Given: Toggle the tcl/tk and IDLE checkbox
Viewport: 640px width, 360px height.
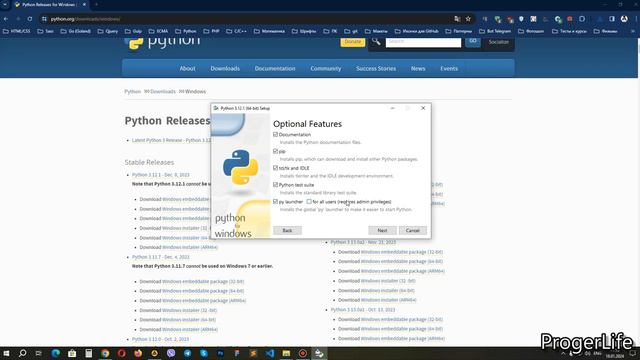Looking at the screenshot, I should coord(276,168).
